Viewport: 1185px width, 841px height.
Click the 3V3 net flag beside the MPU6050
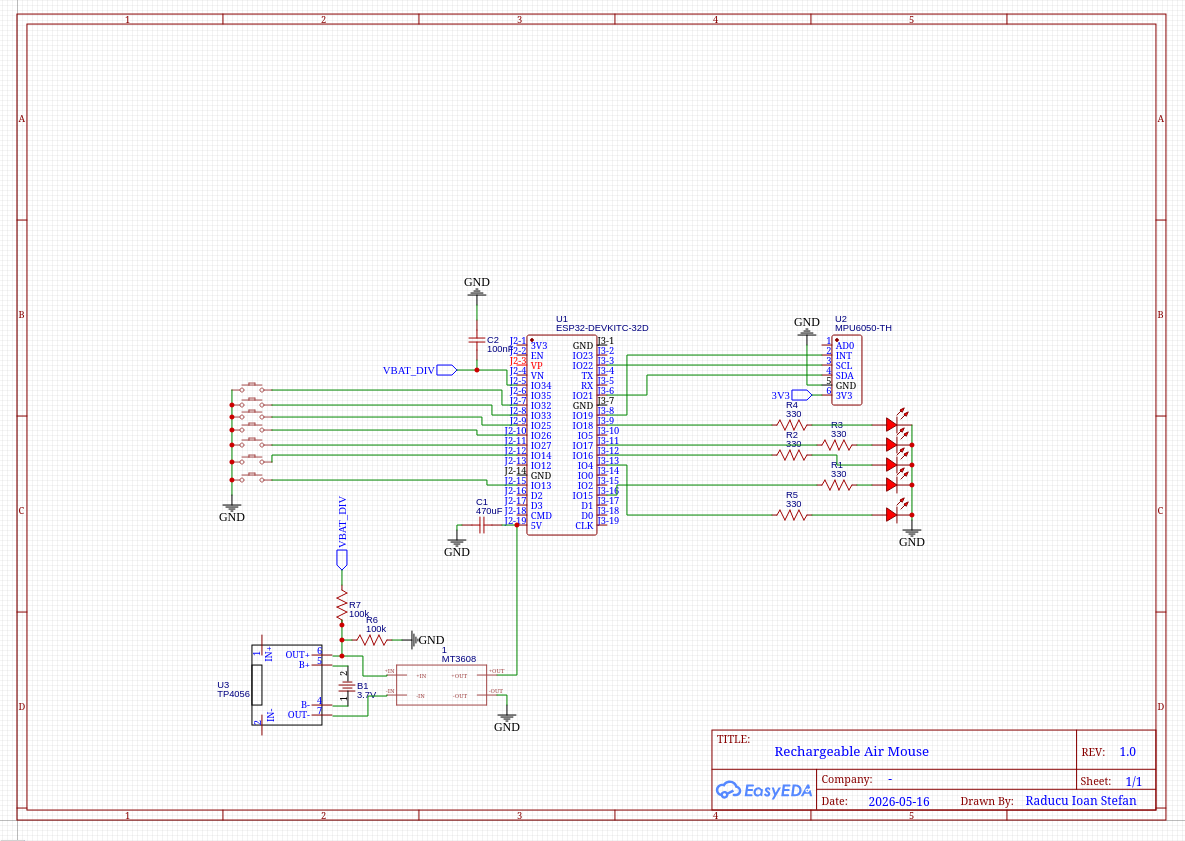791,395
